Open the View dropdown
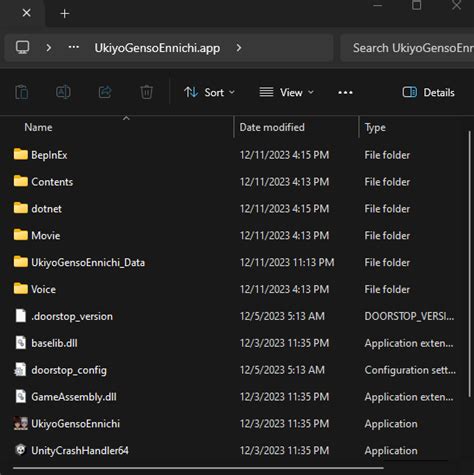 tap(287, 92)
